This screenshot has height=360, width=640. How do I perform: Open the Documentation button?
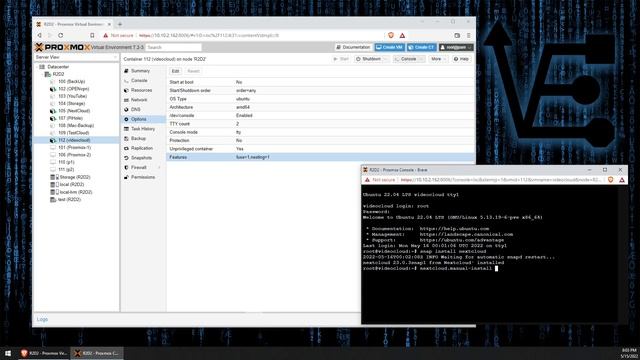pos(353,47)
